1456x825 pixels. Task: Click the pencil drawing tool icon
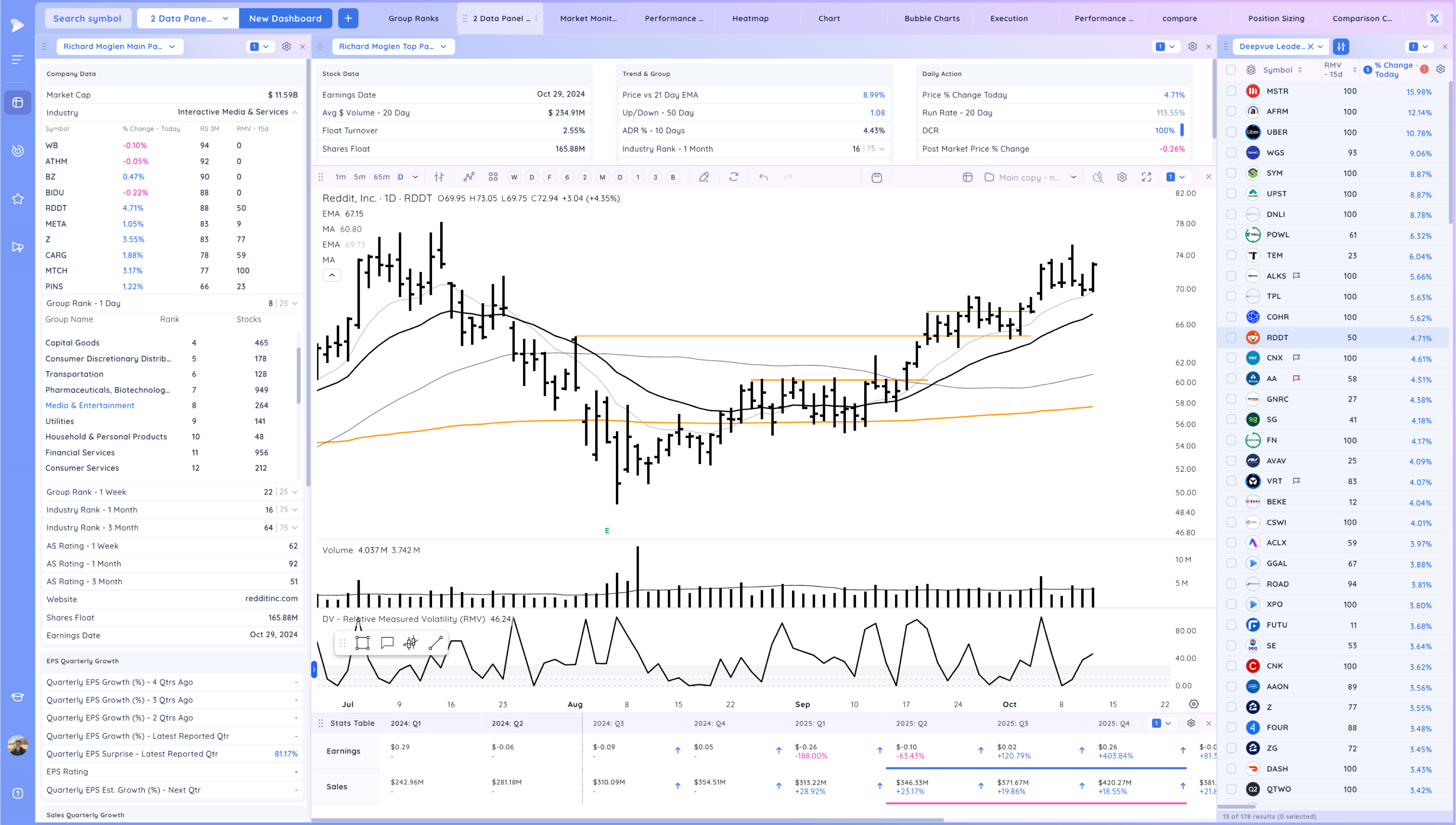coord(704,177)
